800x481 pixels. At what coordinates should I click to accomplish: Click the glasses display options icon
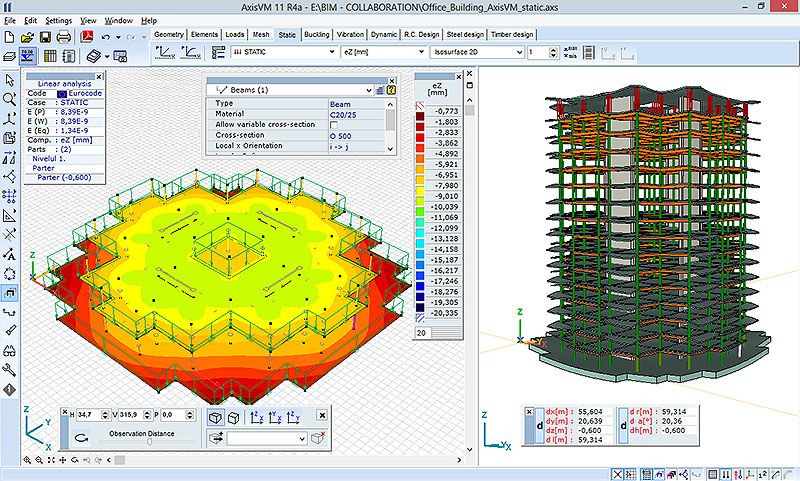point(9,351)
